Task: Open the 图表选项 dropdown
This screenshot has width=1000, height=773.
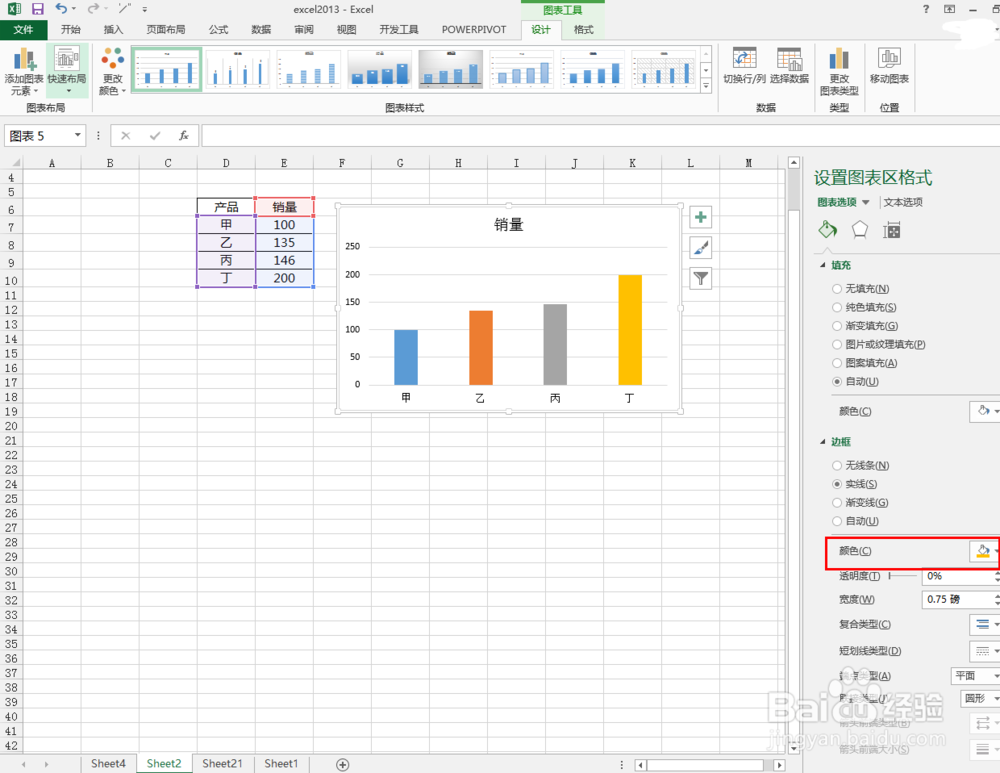Action: 864,202
